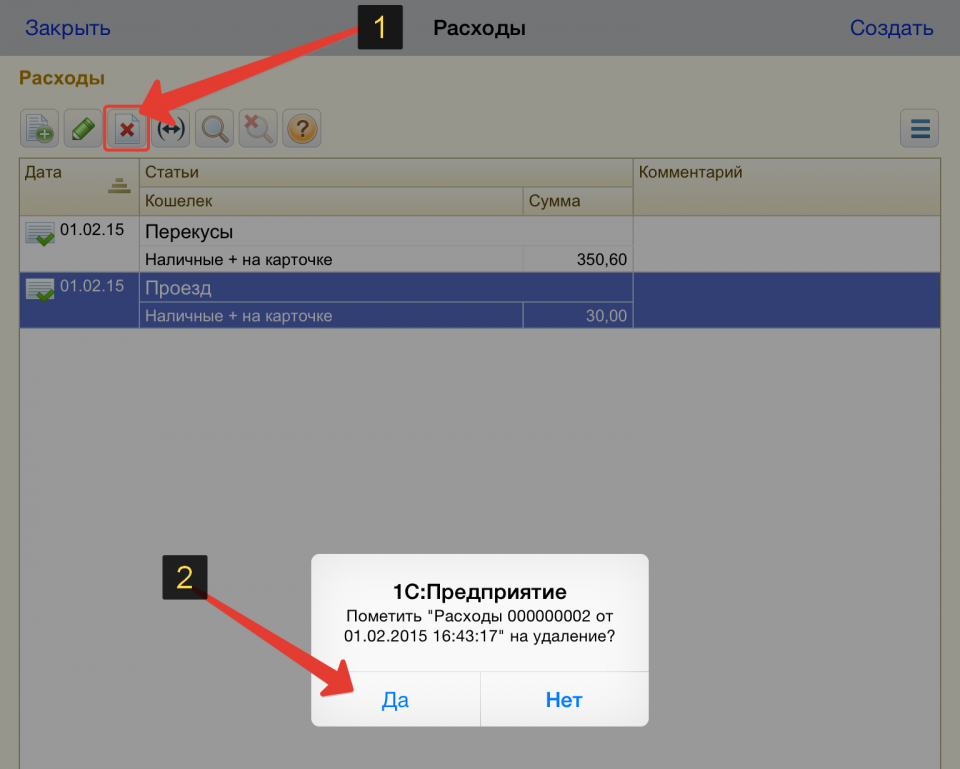Viewport: 960px width, 769px height.
Task: Click the Кошелек column header
Action: [331, 201]
